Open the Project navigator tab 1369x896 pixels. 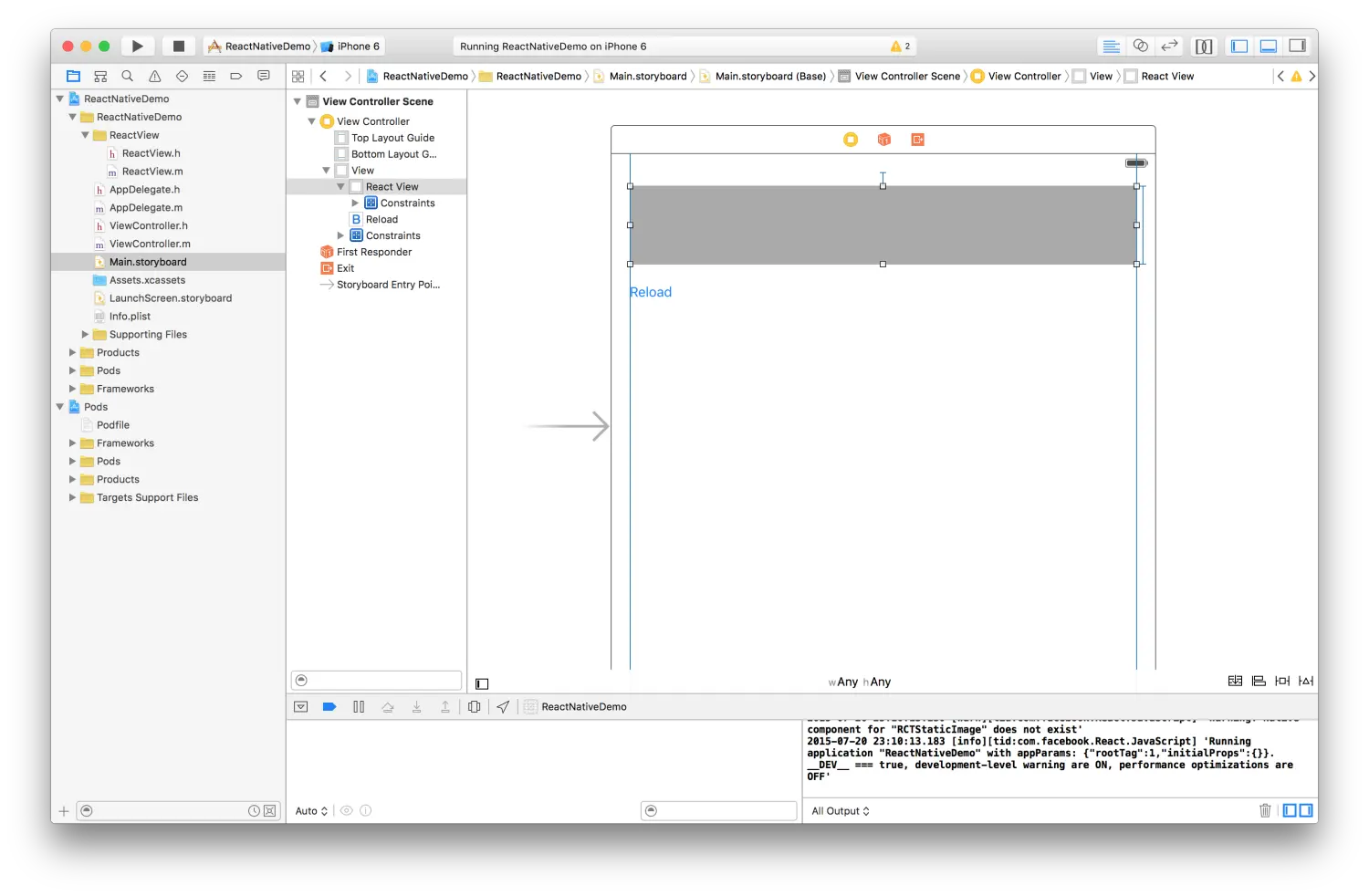[x=73, y=77]
